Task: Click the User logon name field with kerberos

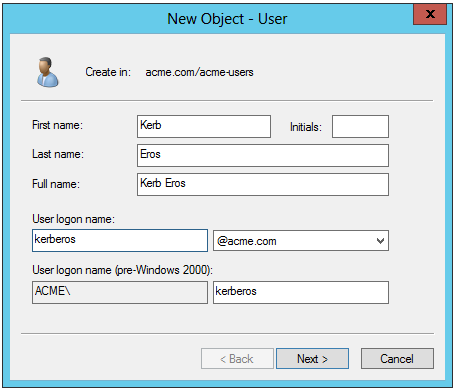Action: (120, 240)
